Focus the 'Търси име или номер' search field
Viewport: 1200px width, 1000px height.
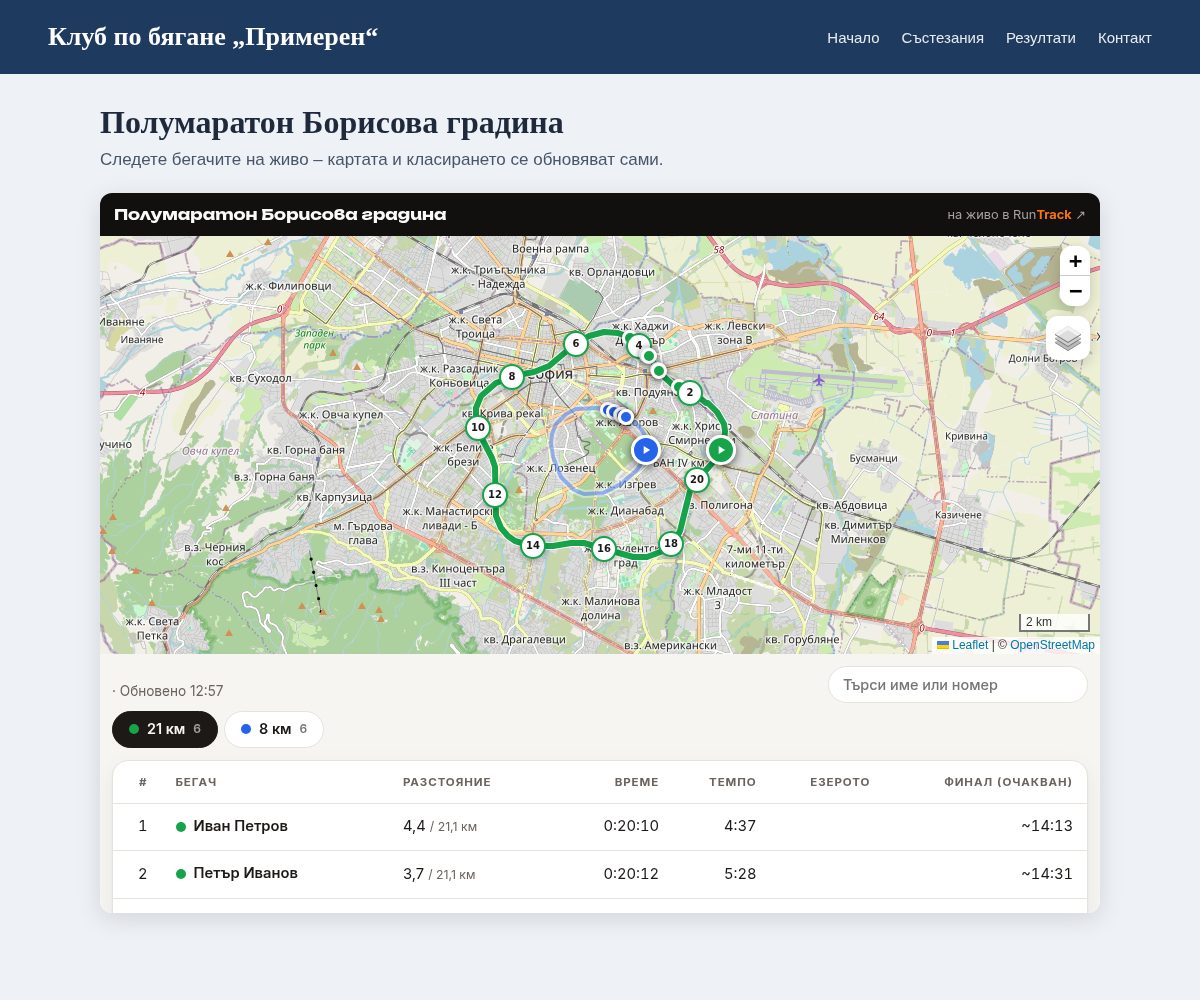[x=958, y=685]
